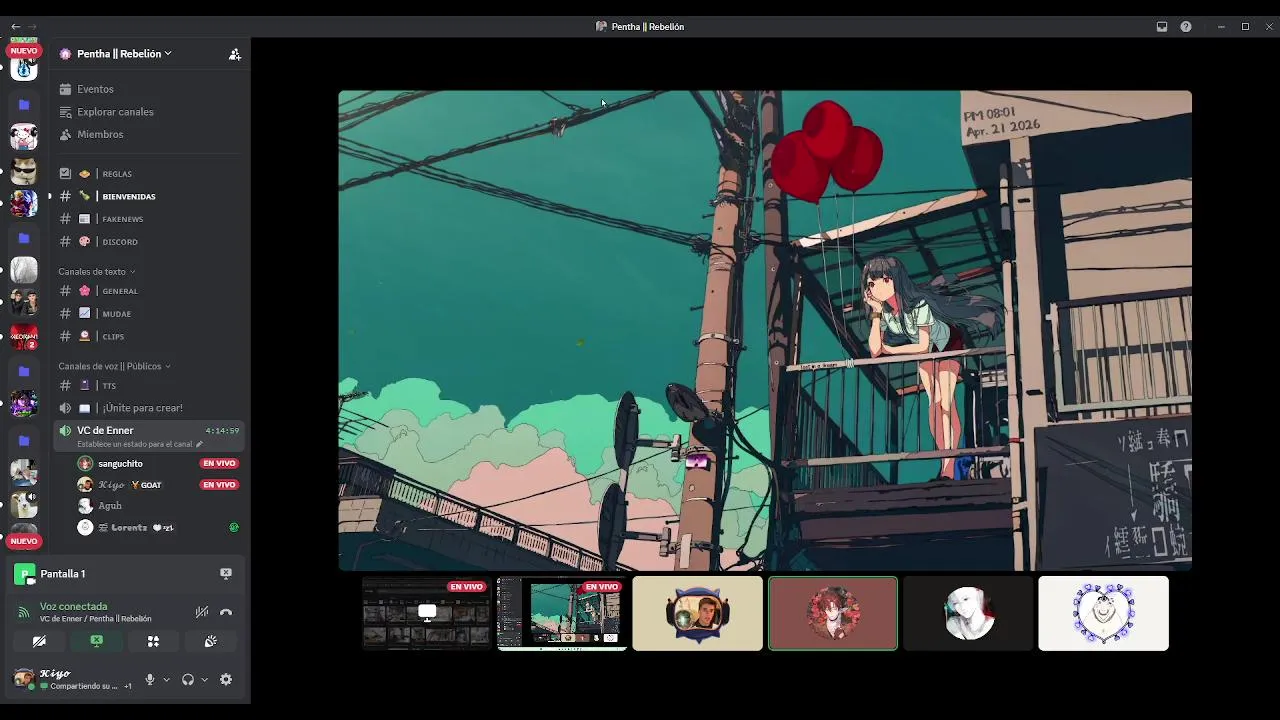Screen dimensions: 1280x720
Task: Open the invite people icon beside server name
Action: (235, 54)
